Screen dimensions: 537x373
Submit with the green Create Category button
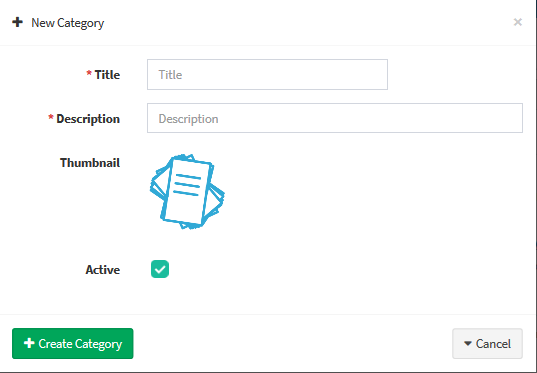click(x=73, y=343)
